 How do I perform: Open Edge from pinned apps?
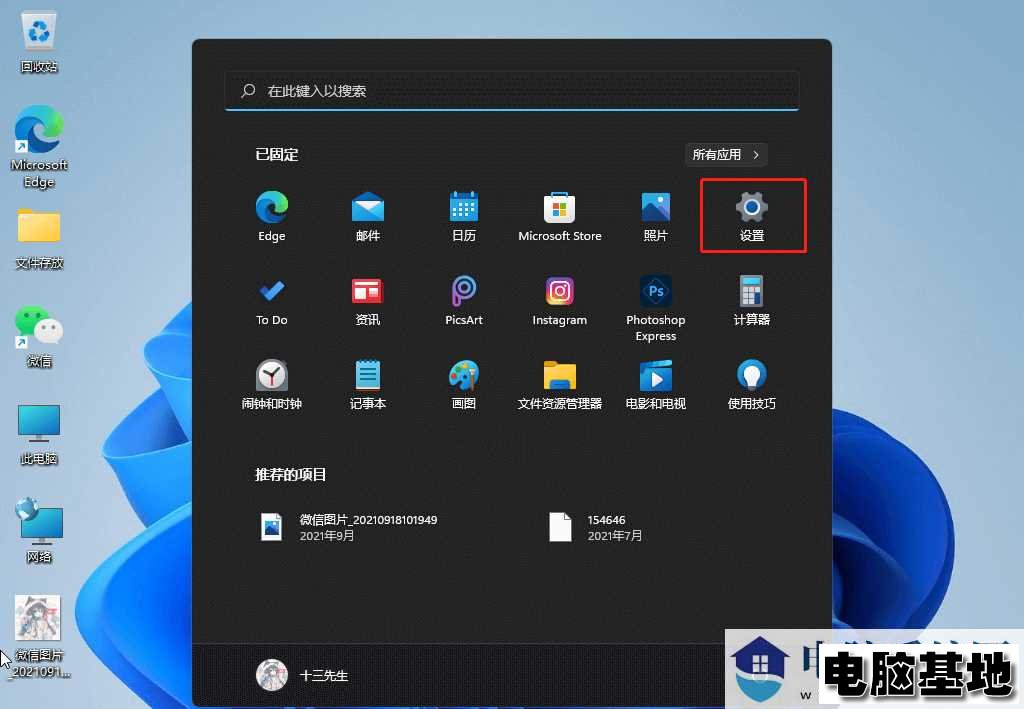tap(272, 217)
